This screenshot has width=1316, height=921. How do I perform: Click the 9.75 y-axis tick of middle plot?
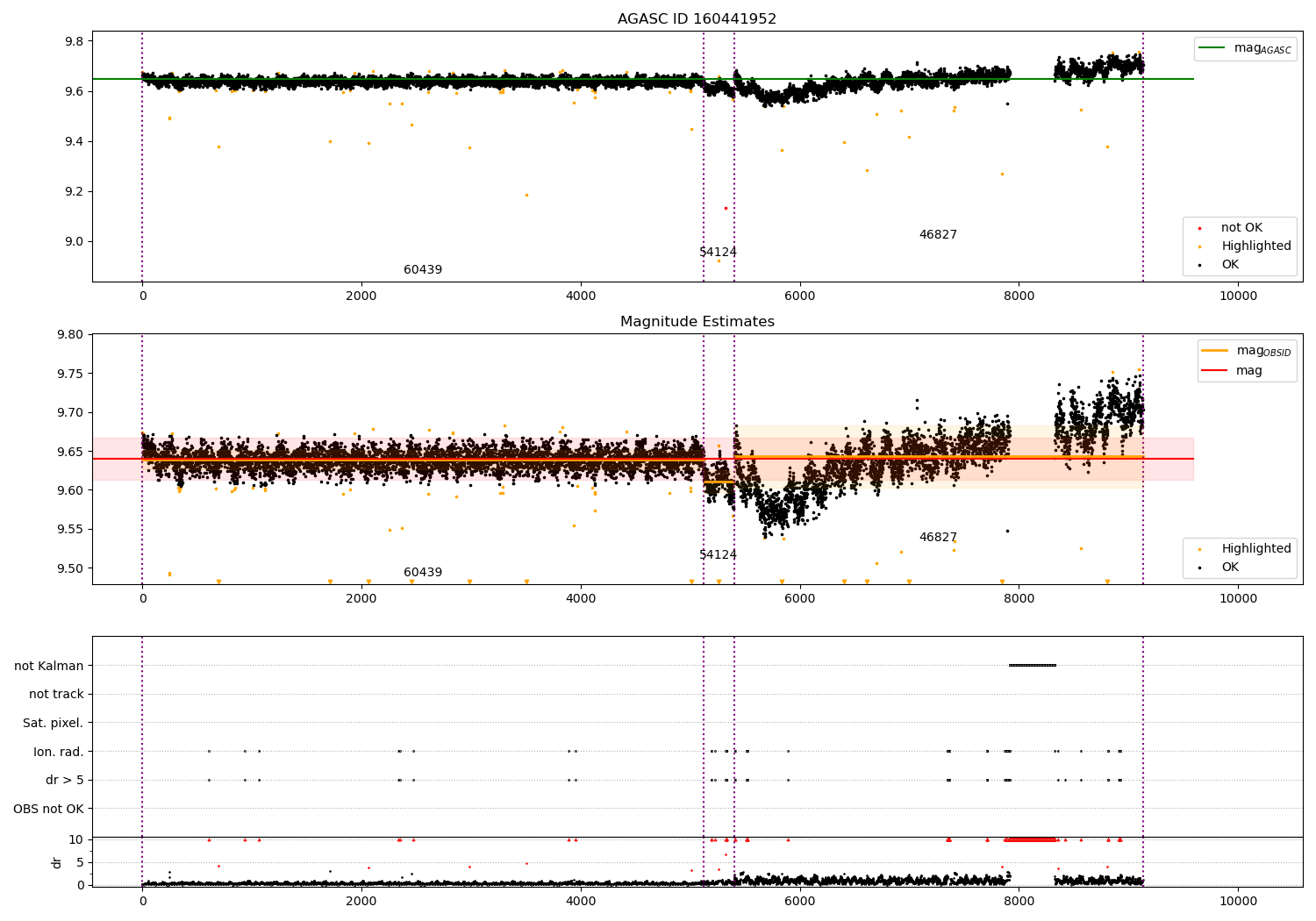coord(69,374)
